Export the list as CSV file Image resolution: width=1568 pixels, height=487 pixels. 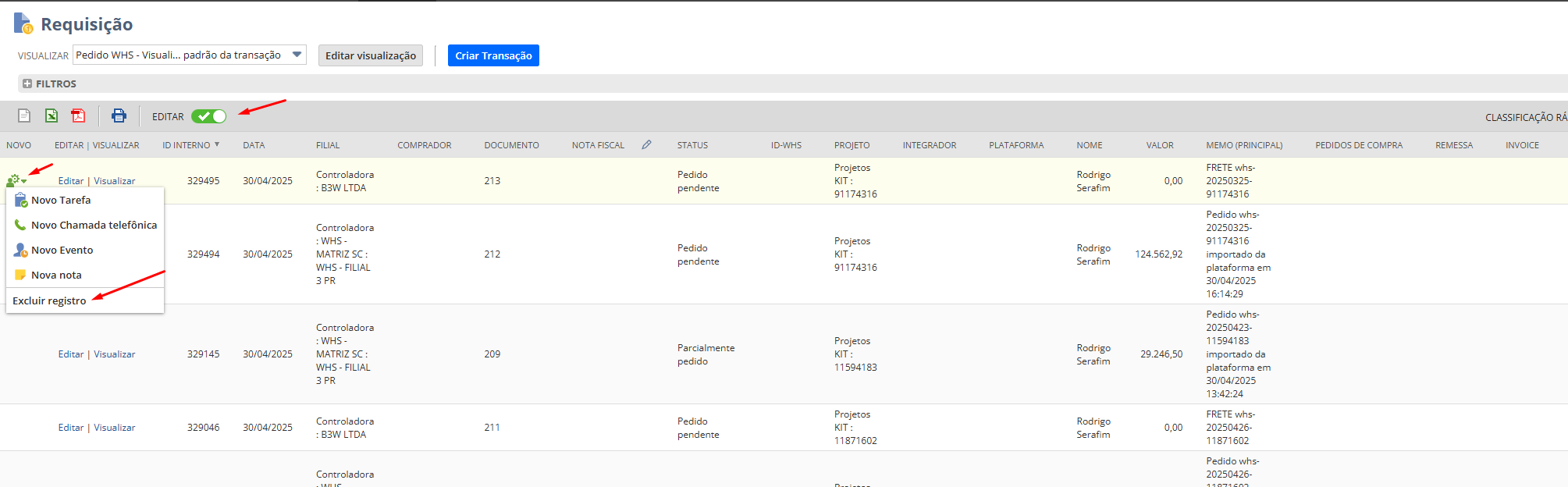24,116
